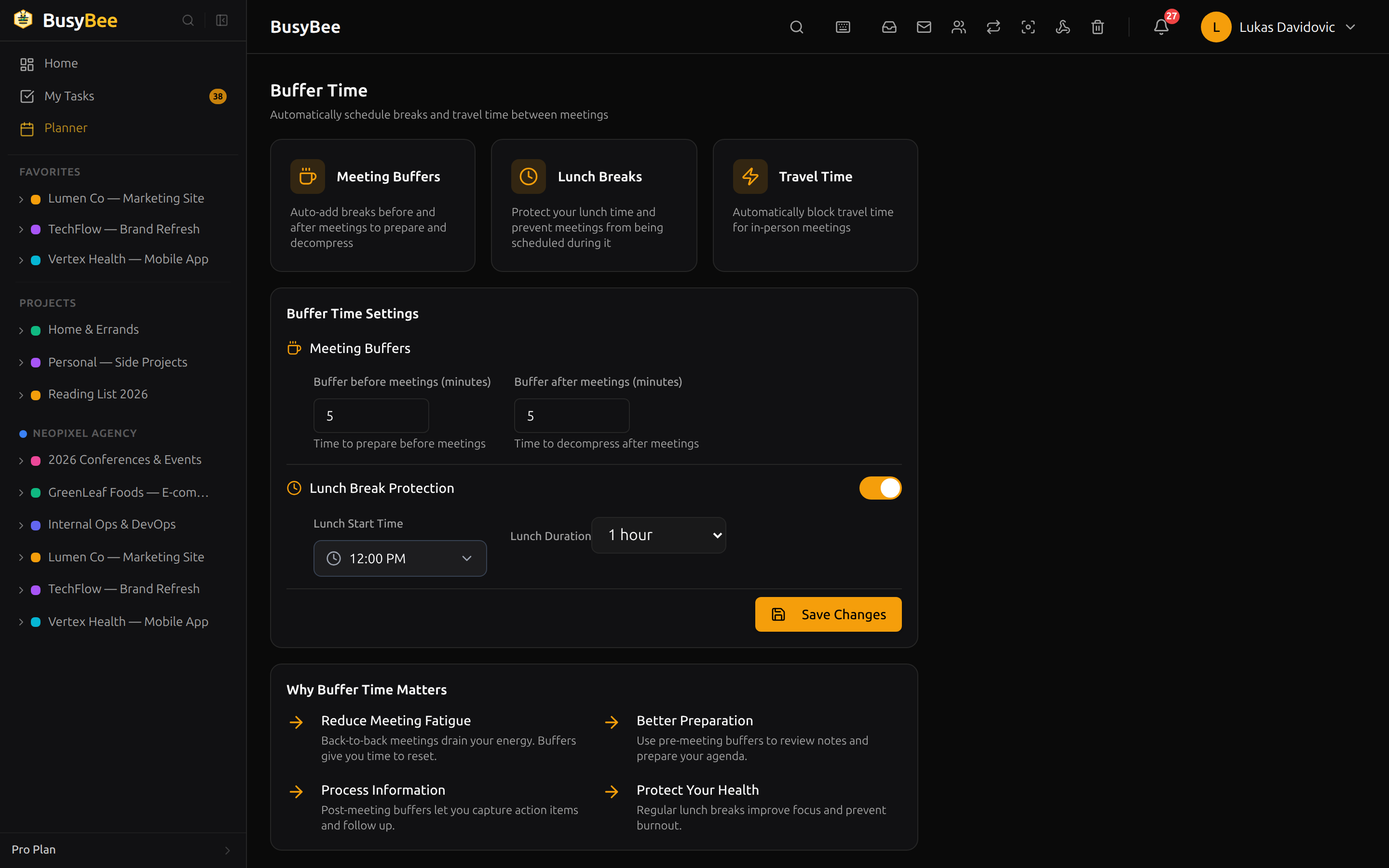Image resolution: width=1389 pixels, height=868 pixels.
Task: Focus Buffer after meetings input
Action: 572,416
